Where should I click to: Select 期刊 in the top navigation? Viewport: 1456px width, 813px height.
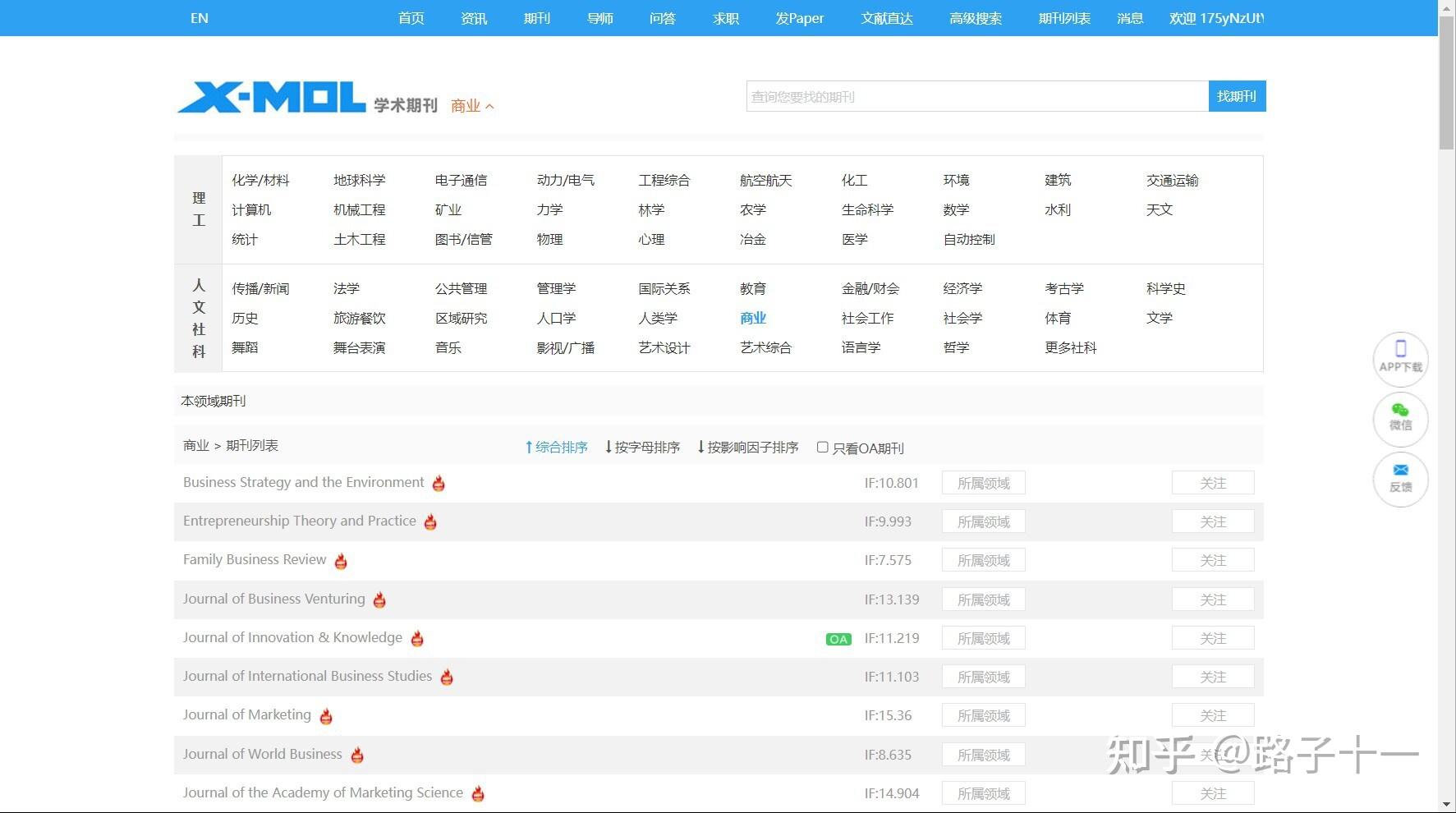(x=536, y=18)
